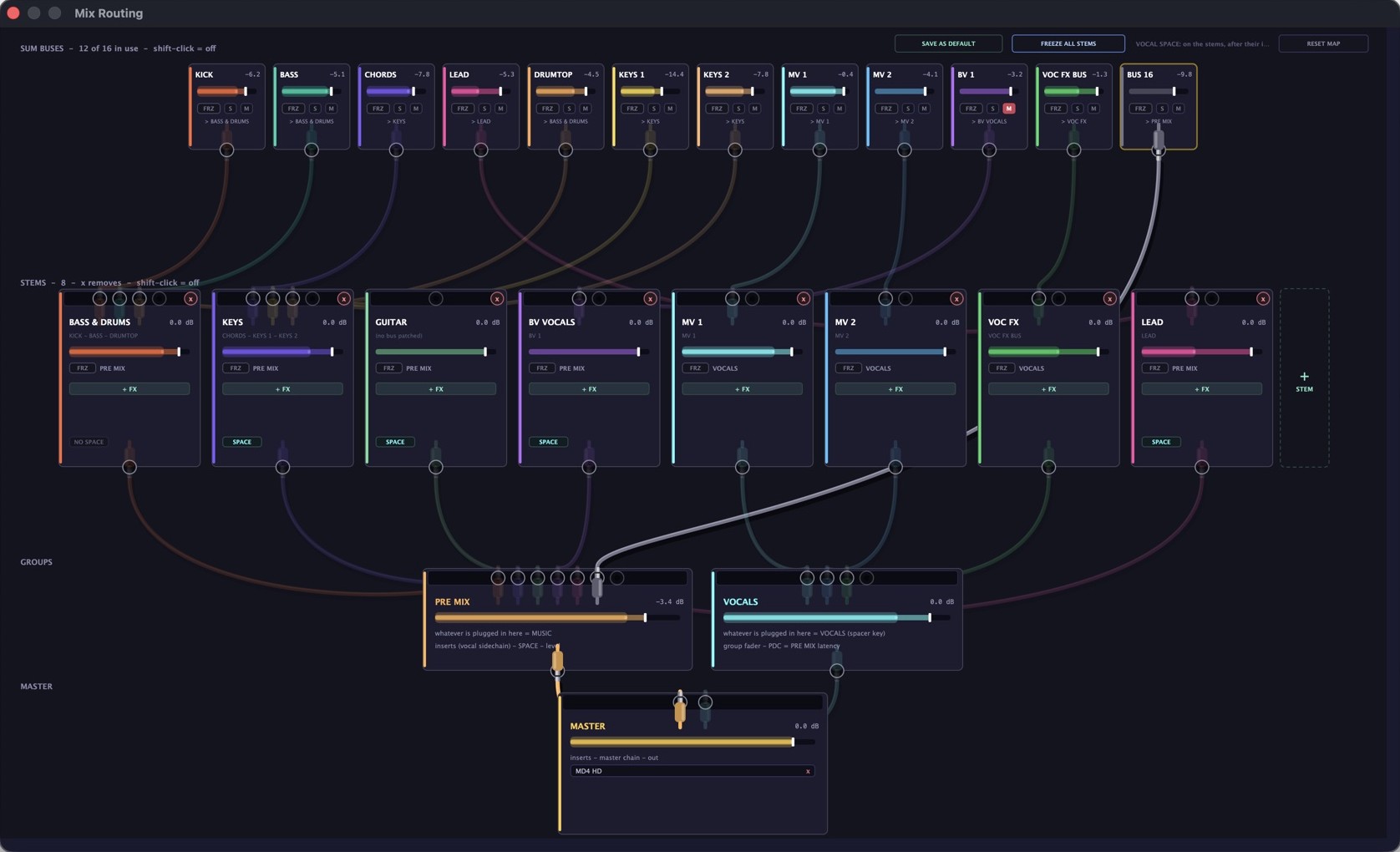This screenshot has width=1400, height=852.
Task: Add an effect with + FX on MV 1 stem
Action: 742,389
